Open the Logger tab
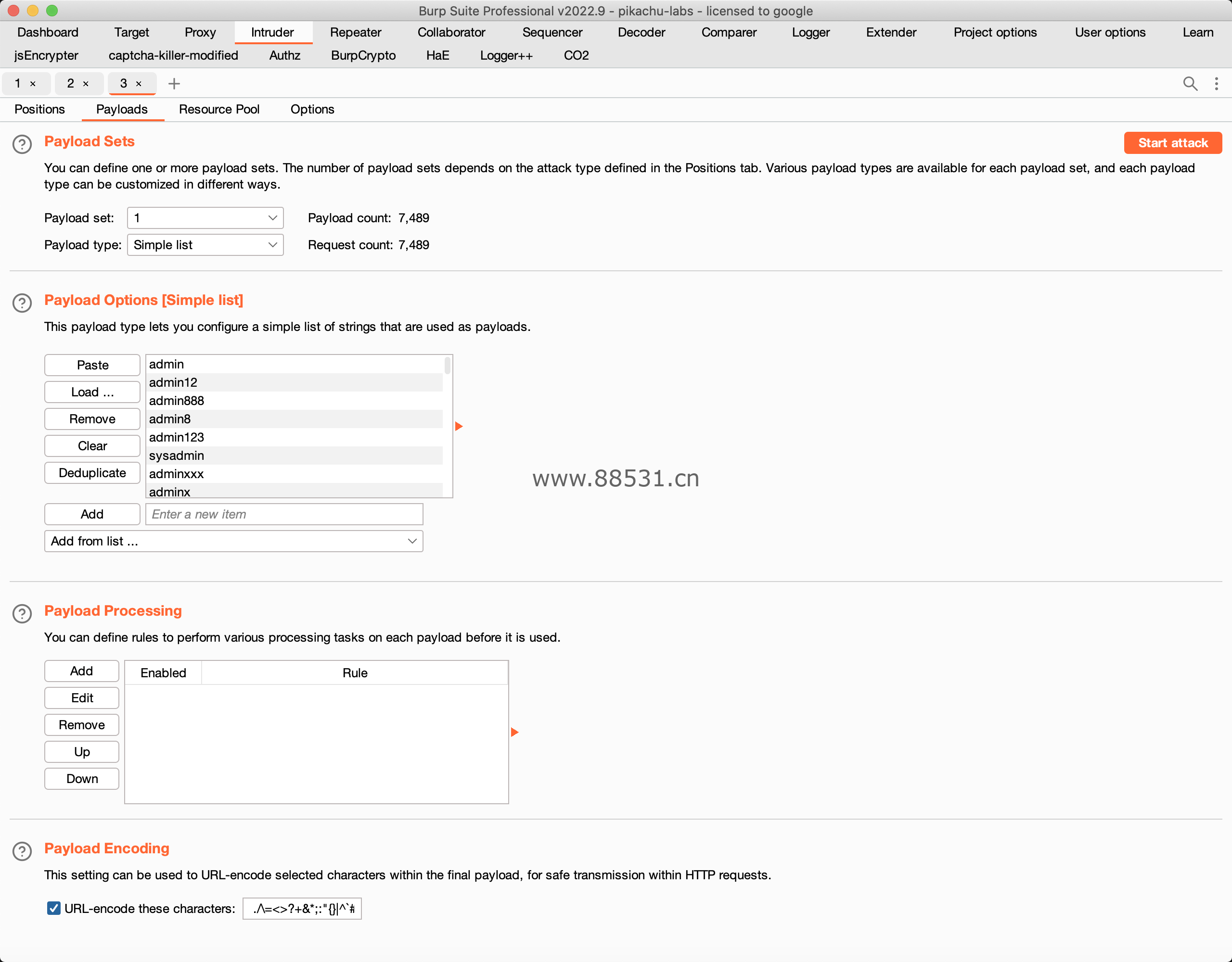1232x962 pixels. tap(810, 32)
